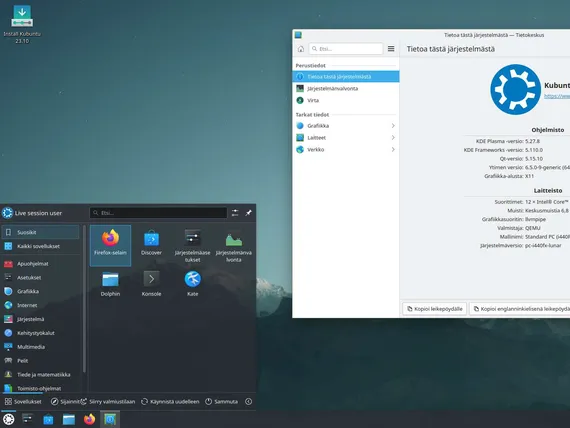Open Firefox-selain from the launcher favorites
570x428 pixels.
pyautogui.click(x=110, y=245)
